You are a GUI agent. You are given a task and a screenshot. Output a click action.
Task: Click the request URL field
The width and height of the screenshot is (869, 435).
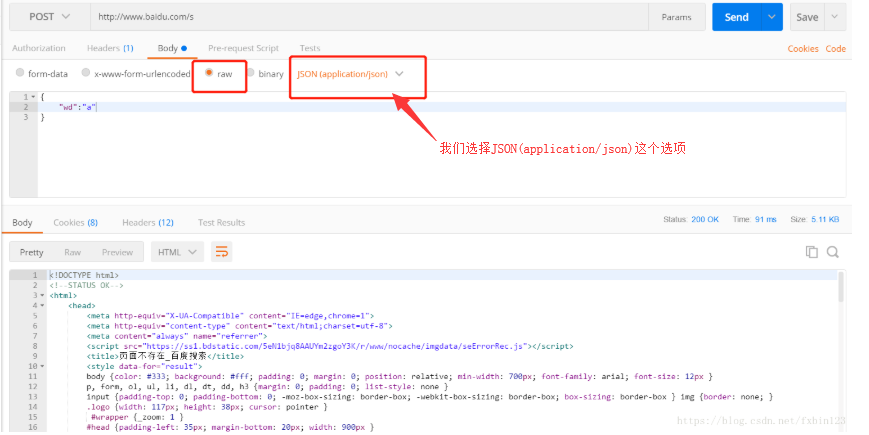click(x=369, y=17)
